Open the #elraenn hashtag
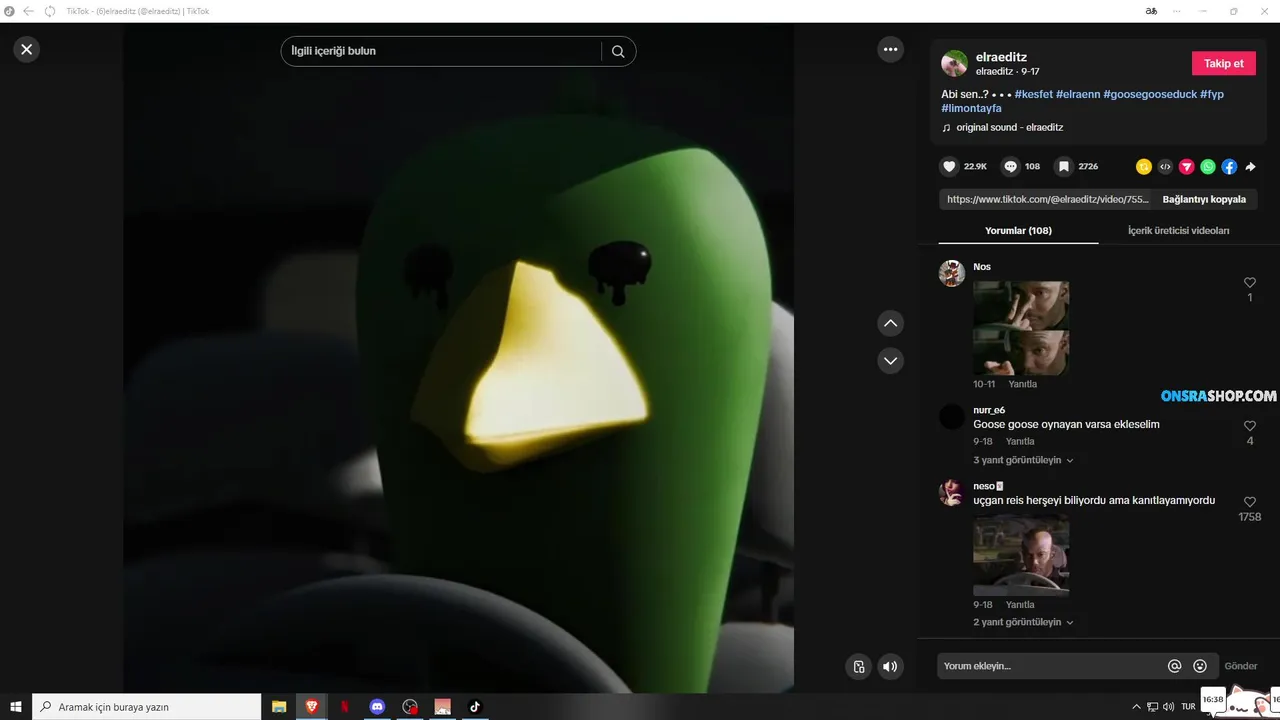The image size is (1280, 720). (1078, 94)
